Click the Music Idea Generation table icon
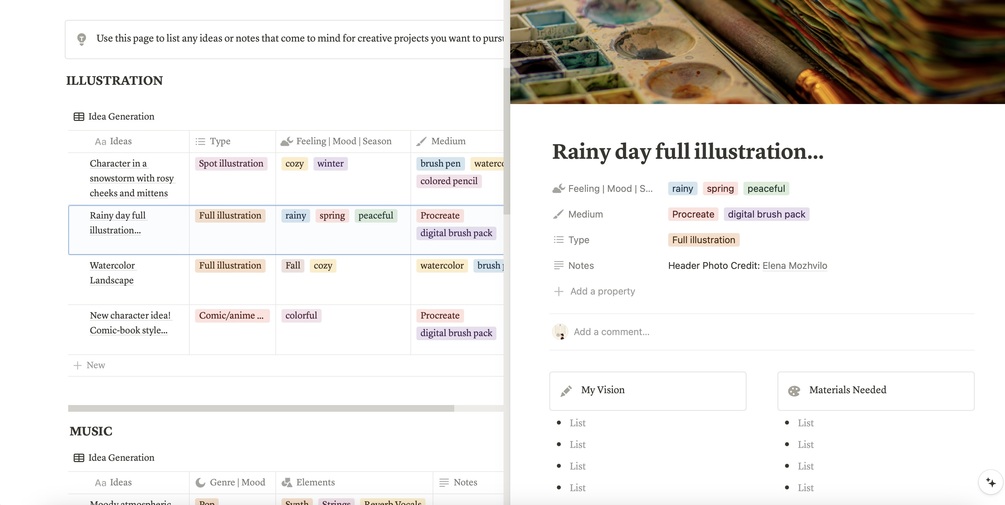 click(79, 458)
